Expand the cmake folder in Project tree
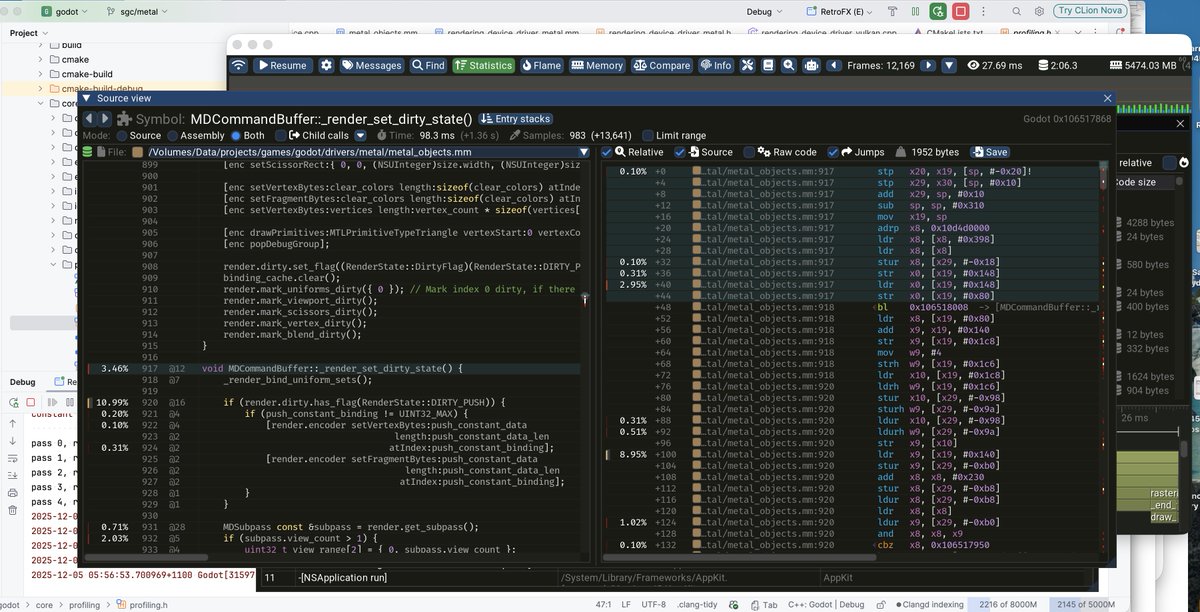The width and height of the screenshot is (1200, 612). (41, 59)
